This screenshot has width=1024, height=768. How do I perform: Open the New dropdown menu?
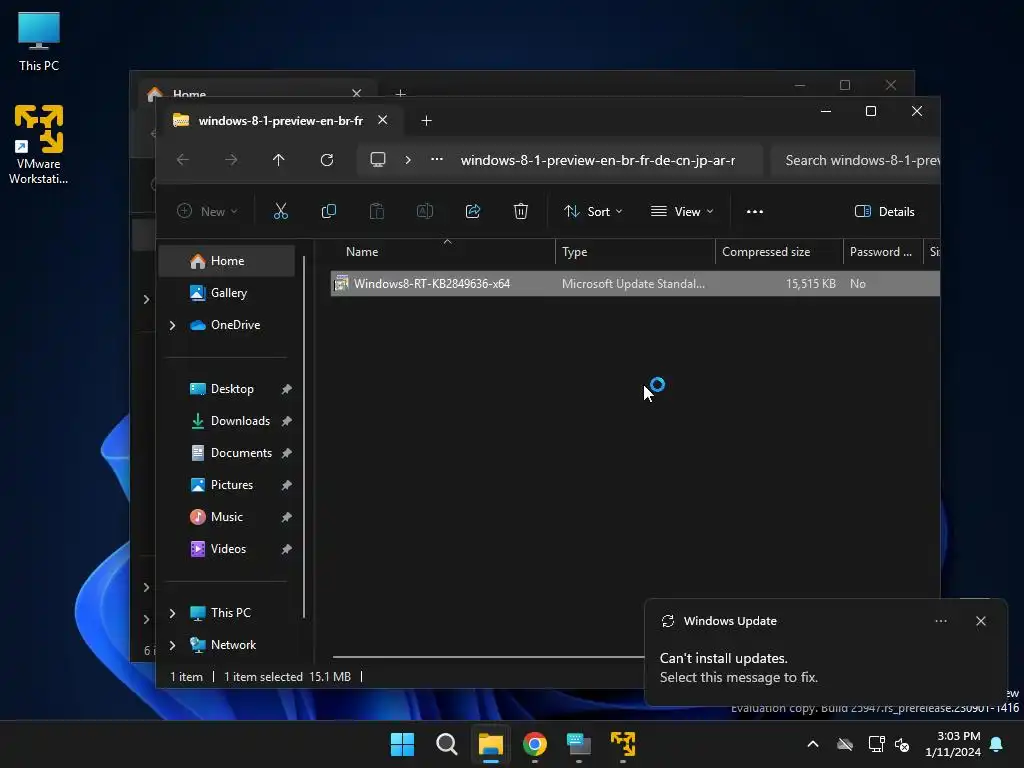[208, 212]
